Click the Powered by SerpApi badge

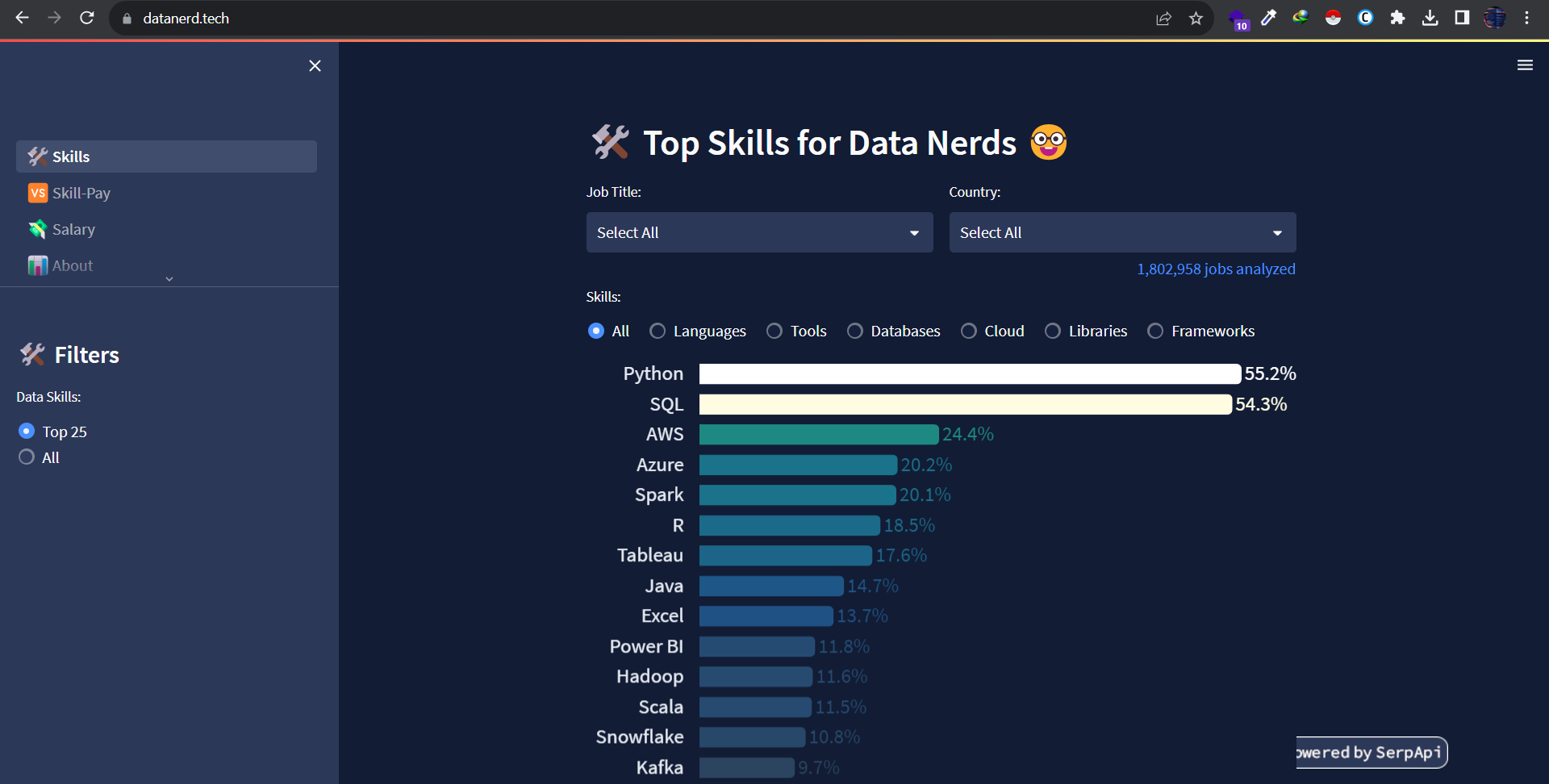click(x=1372, y=753)
